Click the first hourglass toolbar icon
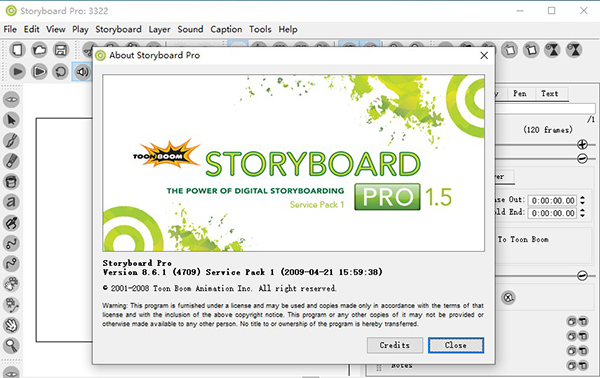The image size is (600, 378). pyautogui.click(x=553, y=50)
